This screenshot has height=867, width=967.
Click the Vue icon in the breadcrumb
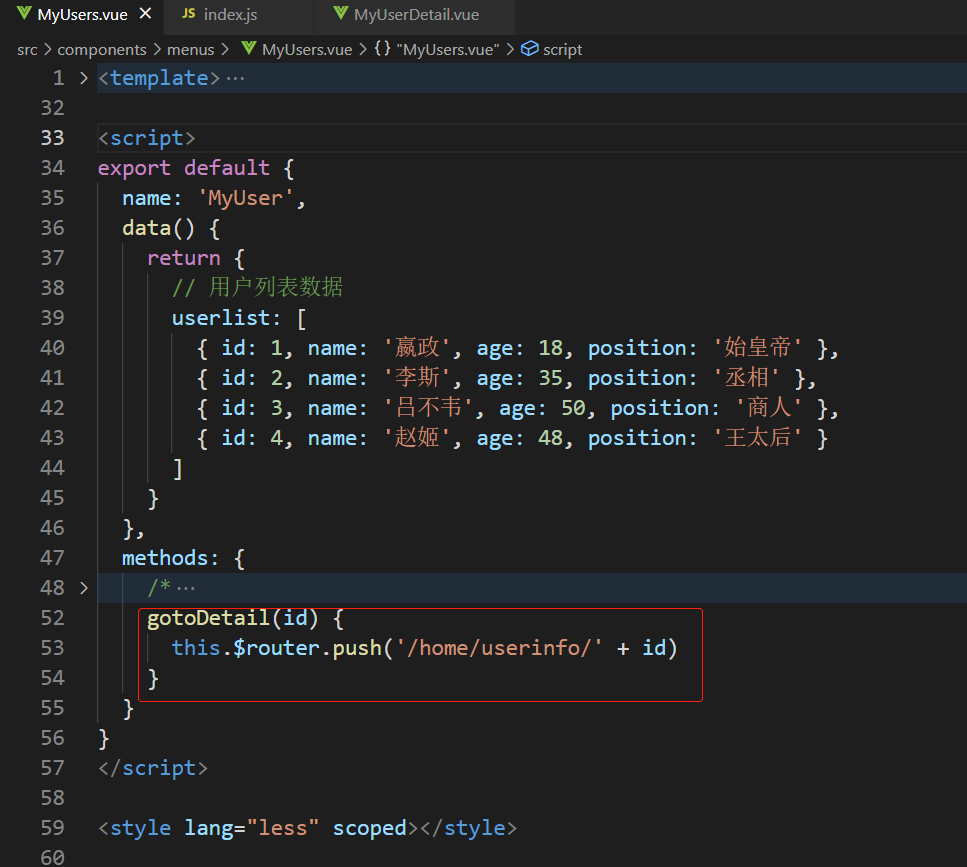click(x=249, y=48)
